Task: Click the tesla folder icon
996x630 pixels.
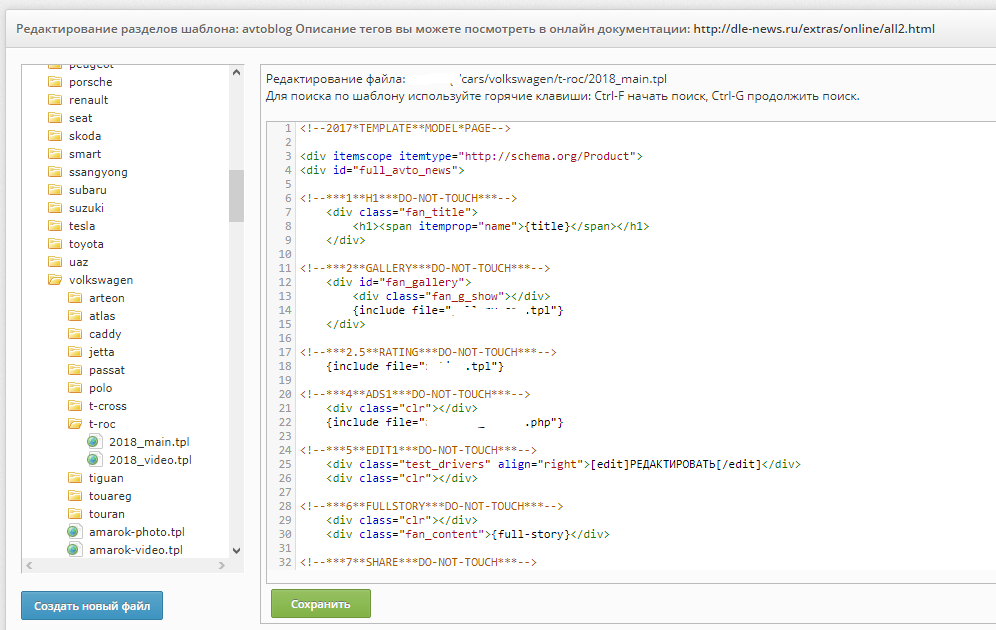Action: (55, 226)
